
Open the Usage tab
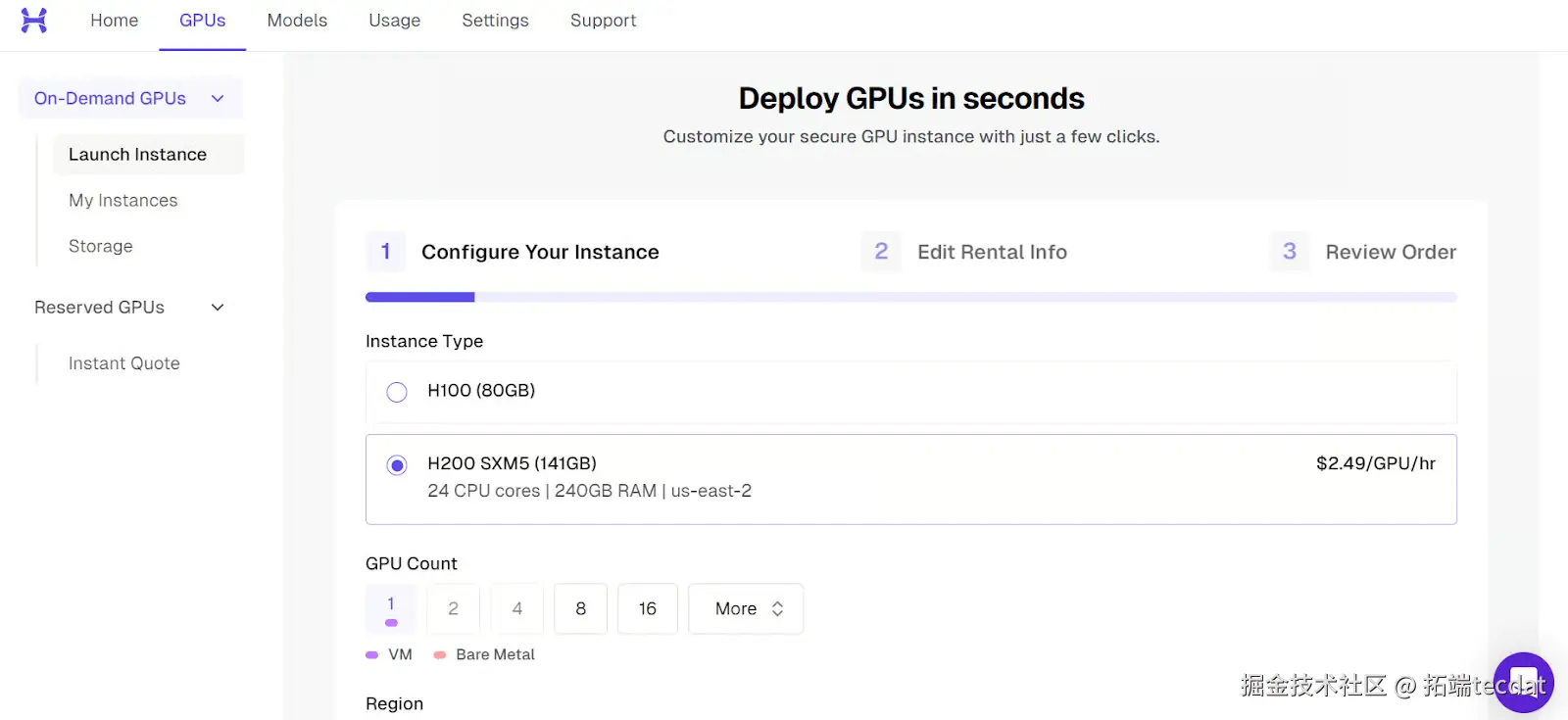[395, 21]
